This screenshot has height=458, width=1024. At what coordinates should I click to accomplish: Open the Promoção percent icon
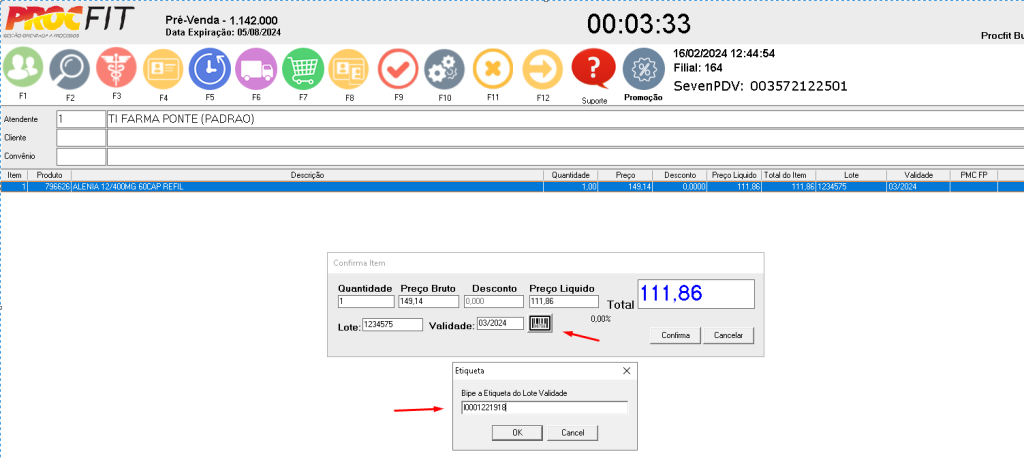[643, 69]
